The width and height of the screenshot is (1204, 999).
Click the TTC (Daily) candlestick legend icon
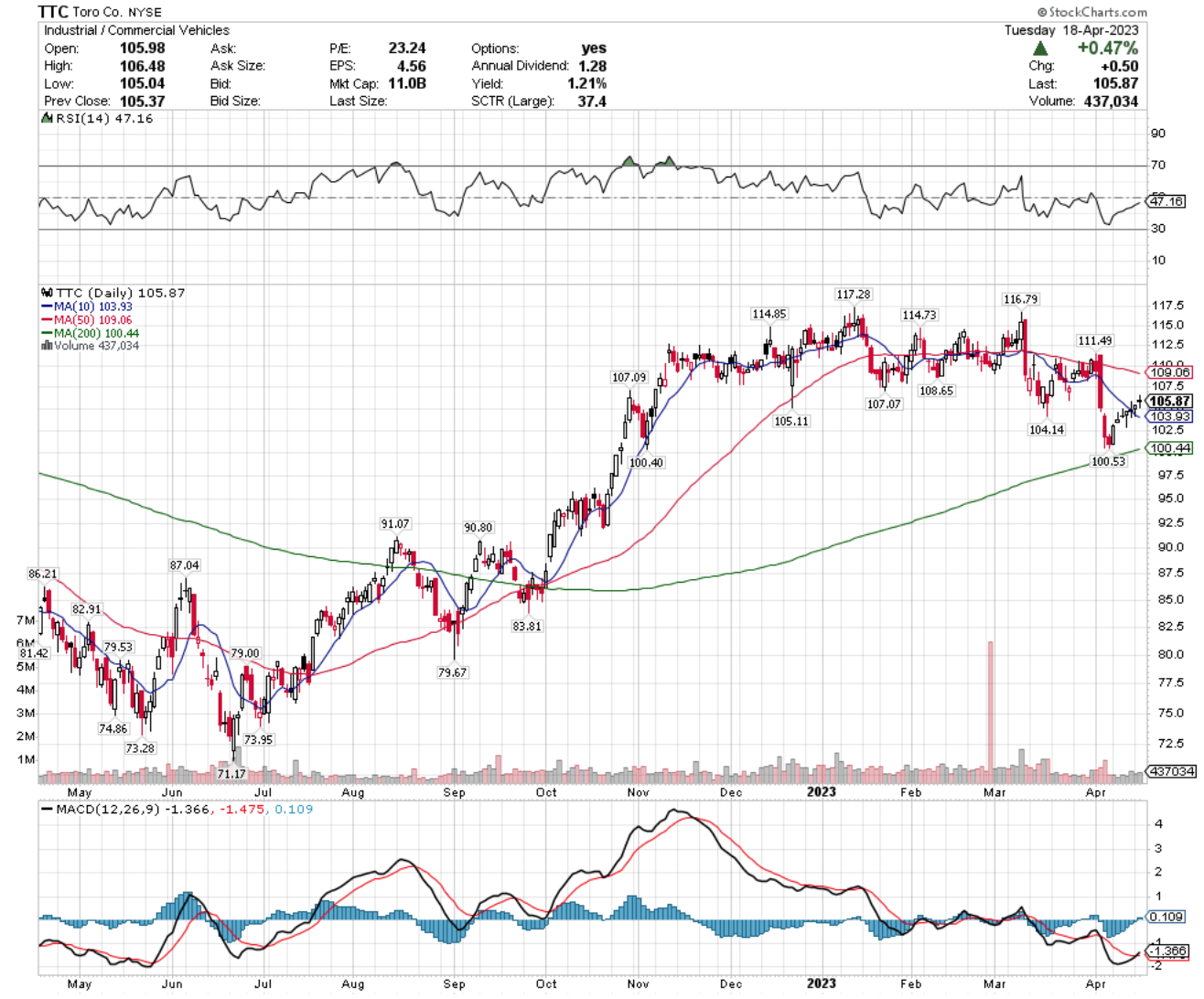(x=47, y=293)
